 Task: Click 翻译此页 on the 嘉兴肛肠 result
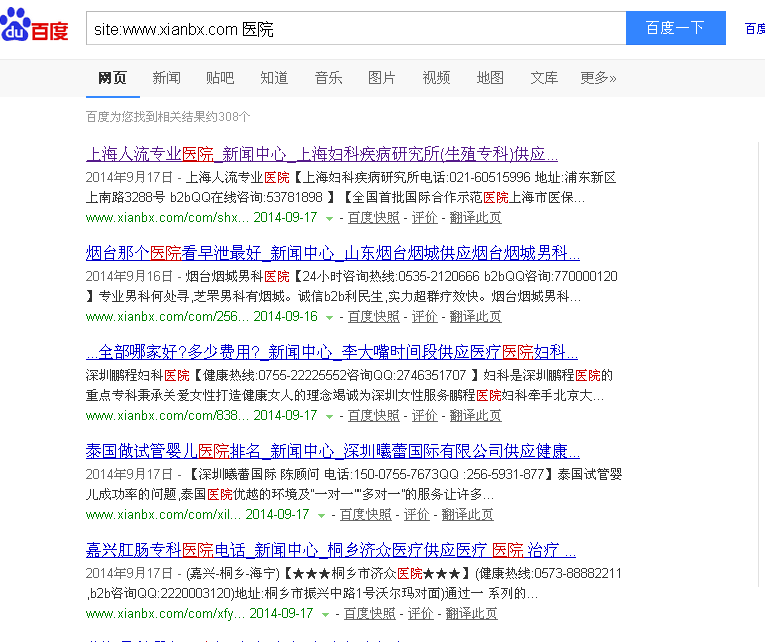[x=471, y=614]
